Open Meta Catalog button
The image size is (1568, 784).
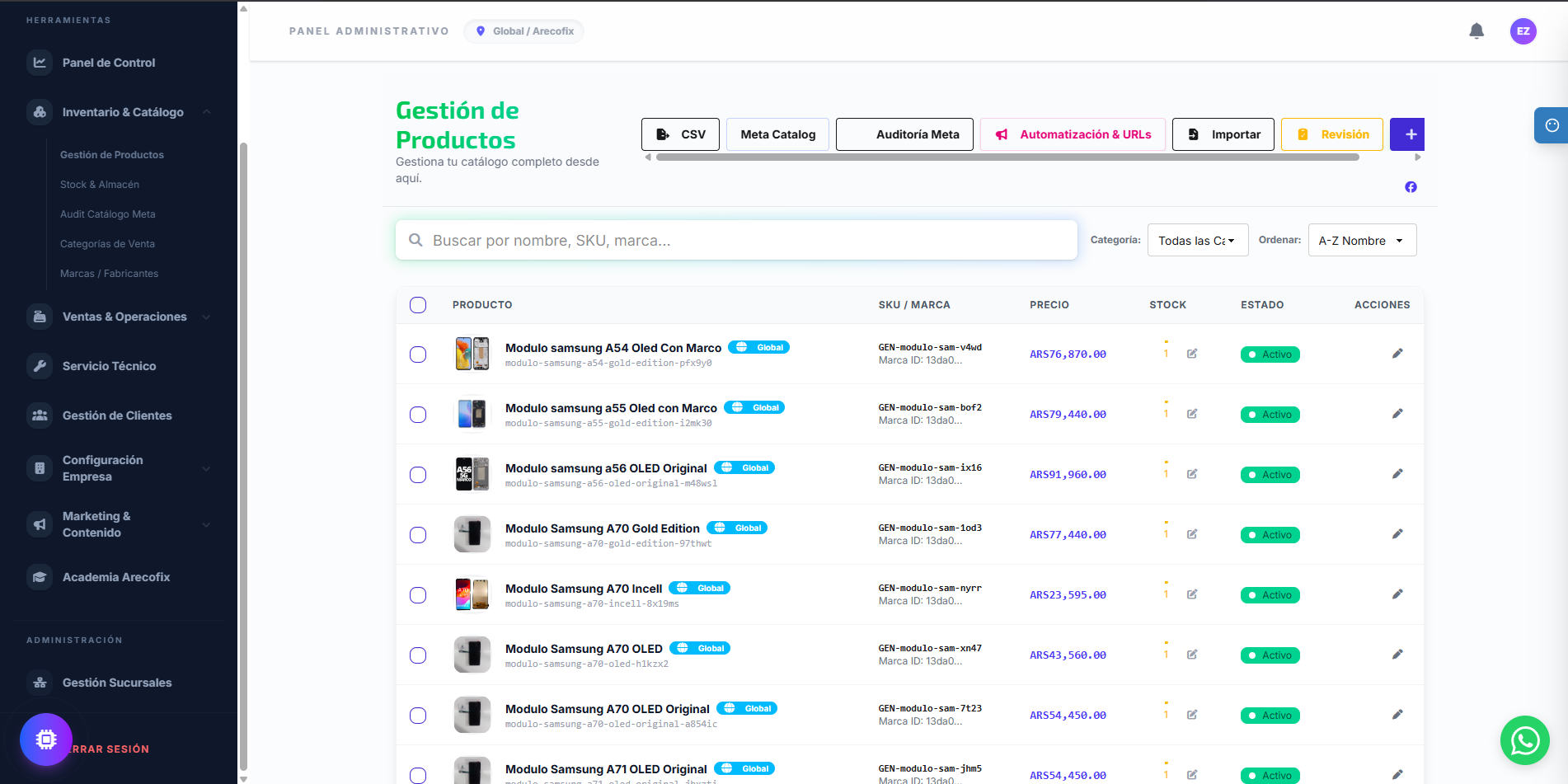(778, 134)
